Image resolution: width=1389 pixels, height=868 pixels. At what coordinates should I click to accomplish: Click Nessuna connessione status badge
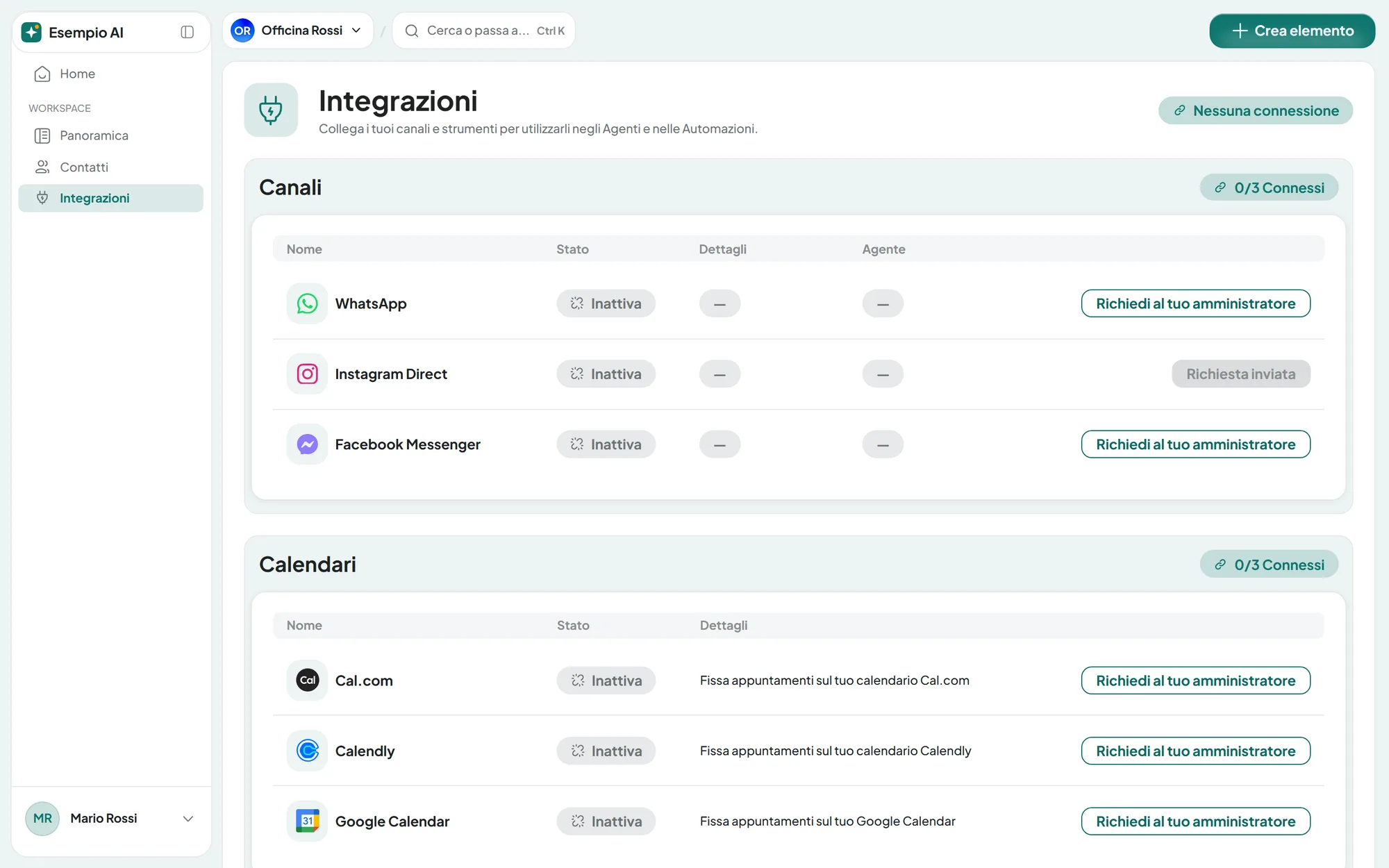pyautogui.click(x=1256, y=110)
